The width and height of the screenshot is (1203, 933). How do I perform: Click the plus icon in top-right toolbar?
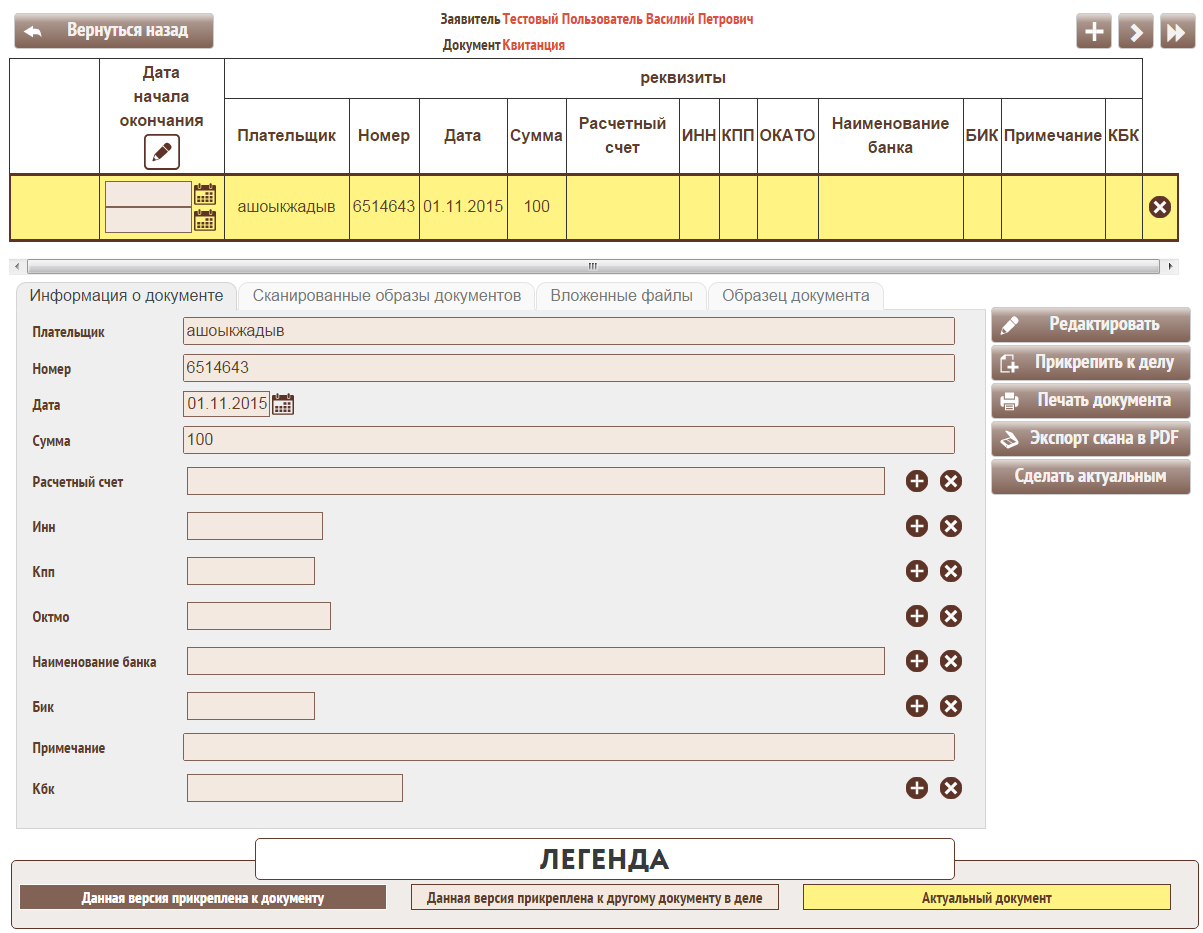(1094, 32)
